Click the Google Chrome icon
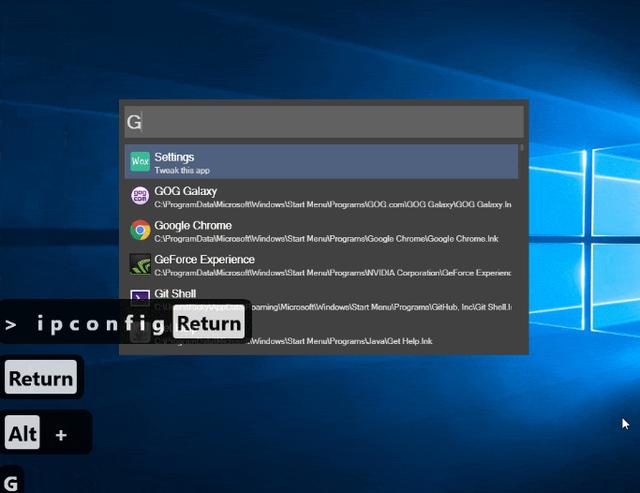This screenshot has width=640, height=493. coord(140,230)
